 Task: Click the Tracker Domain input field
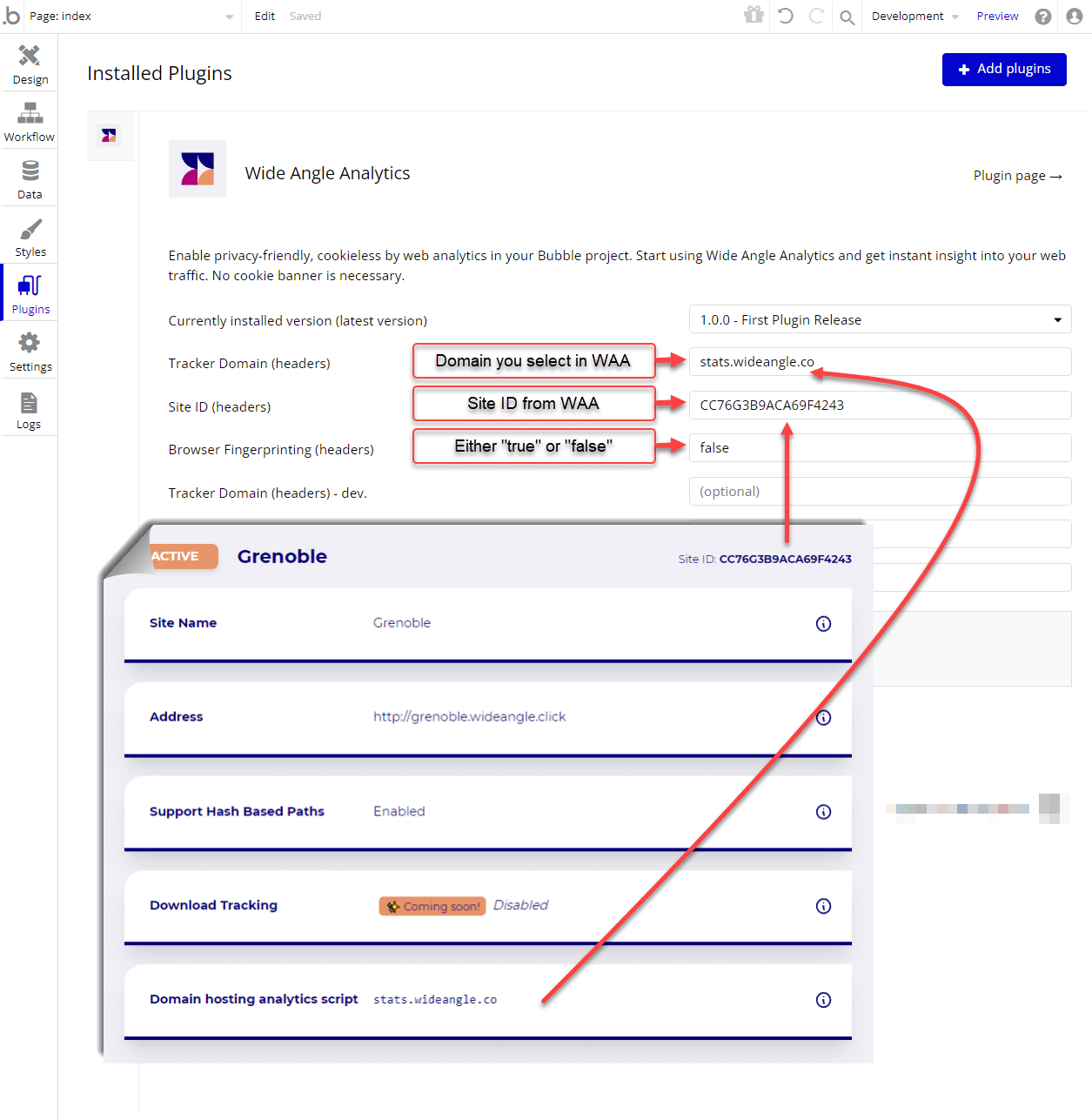[880, 362]
